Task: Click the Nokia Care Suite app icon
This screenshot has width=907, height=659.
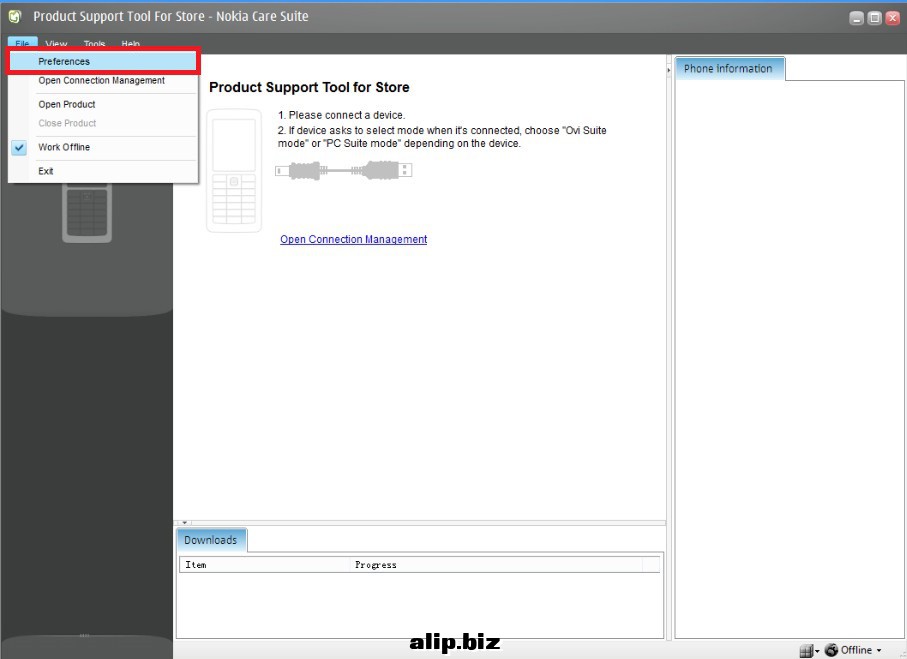Action: [x=15, y=16]
